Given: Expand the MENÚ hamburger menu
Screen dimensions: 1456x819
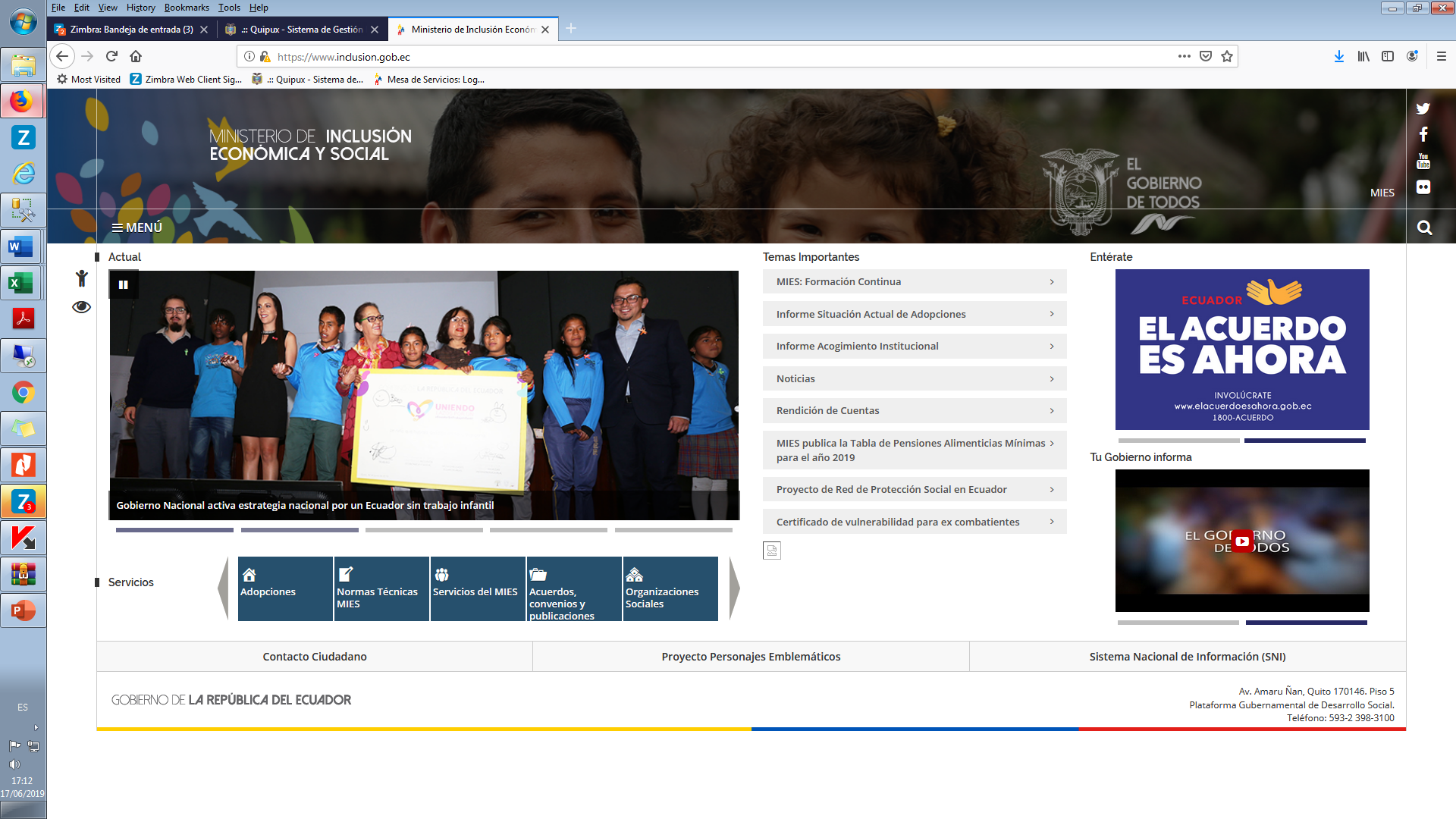Looking at the screenshot, I should coord(137,227).
